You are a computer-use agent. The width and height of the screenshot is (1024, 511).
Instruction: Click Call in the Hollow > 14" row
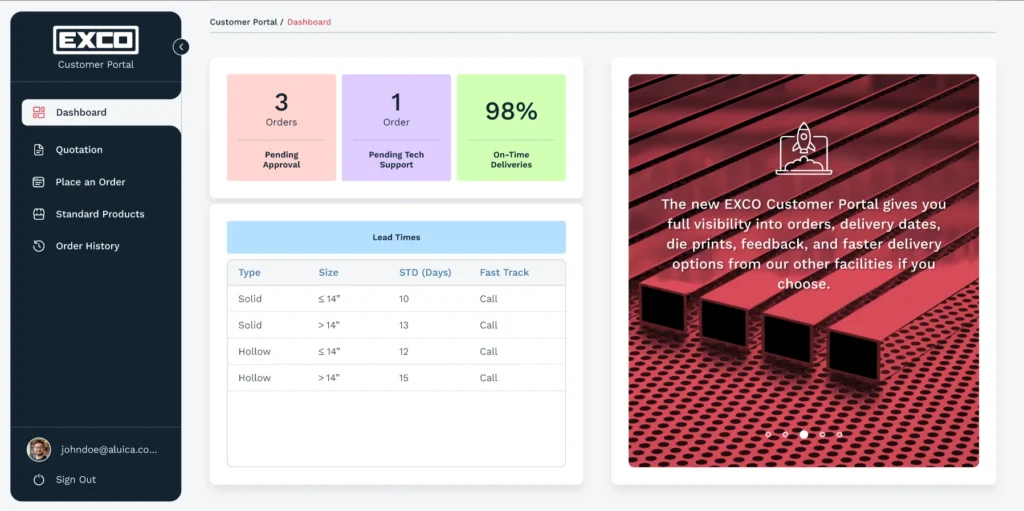(488, 378)
